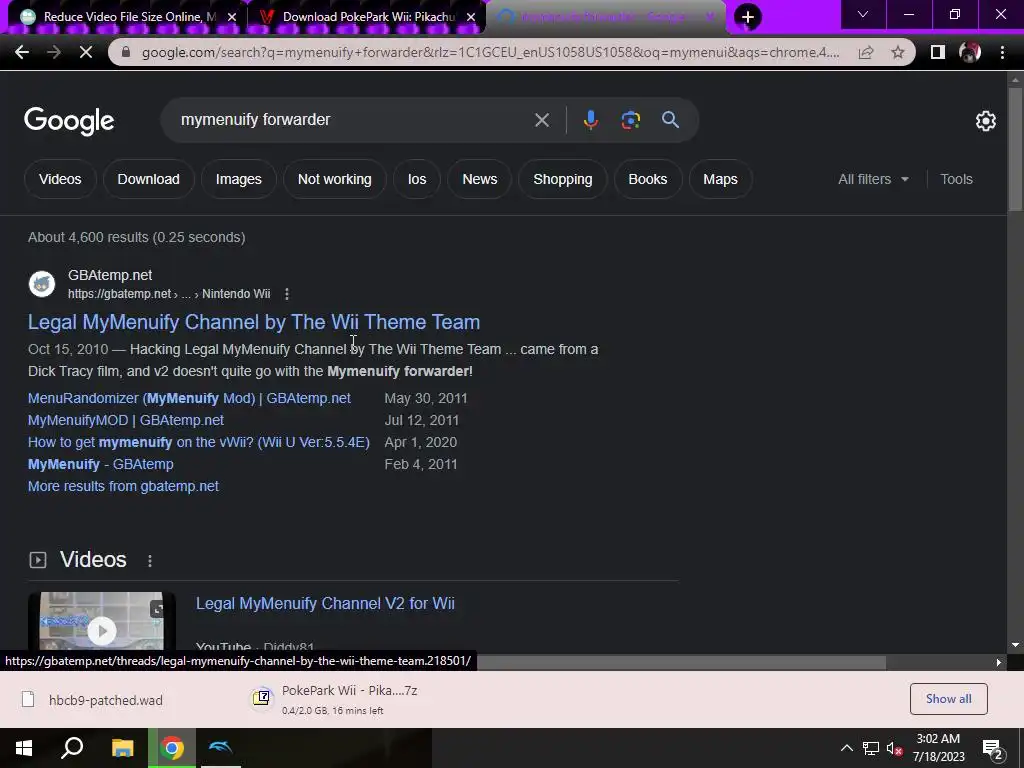1024x768 pixels.
Task: Bookmark this page with the star icon
Action: pyautogui.click(x=898, y=52)
